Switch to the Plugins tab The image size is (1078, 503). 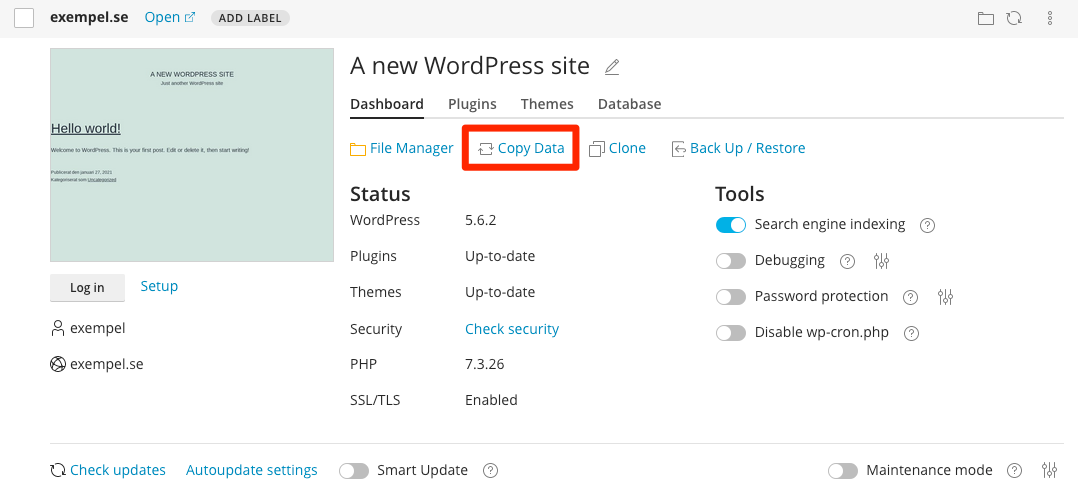click(472, 104)
